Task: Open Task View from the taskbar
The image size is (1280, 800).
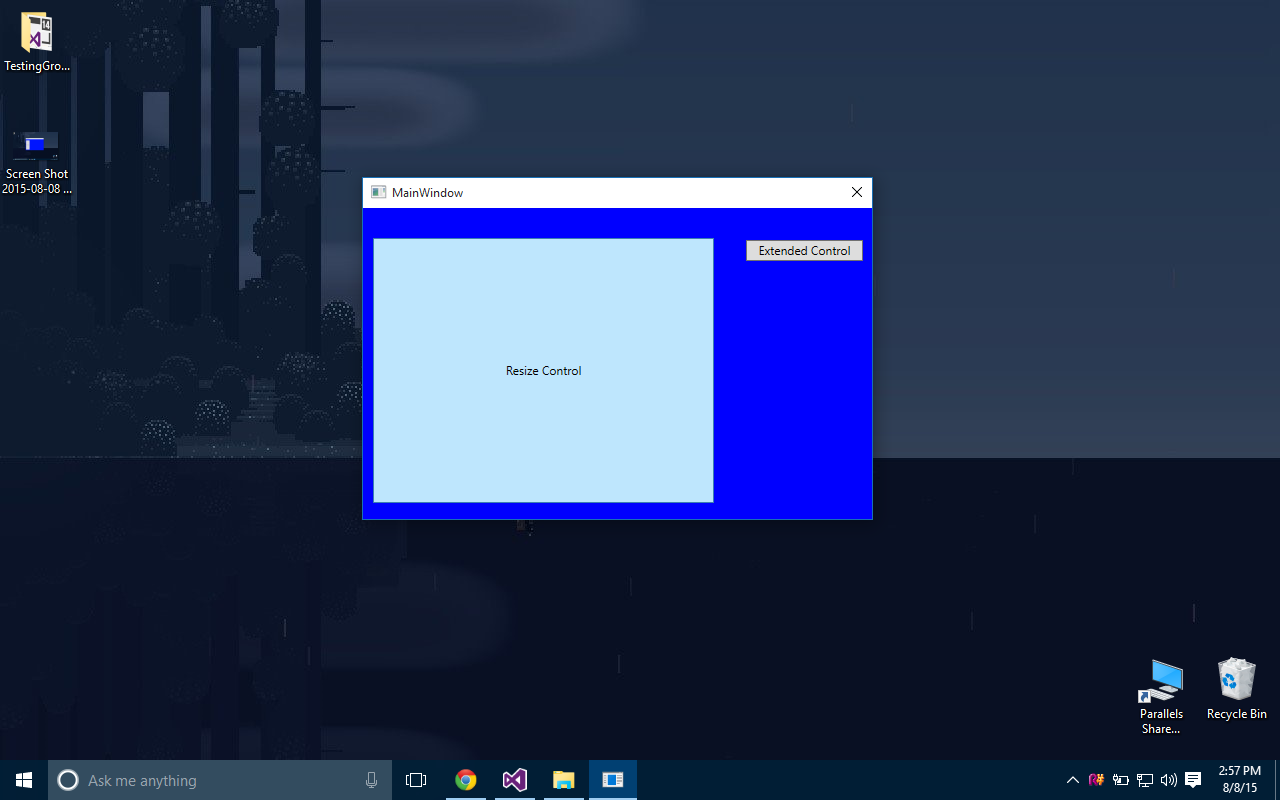Action: tap(416, 780)
